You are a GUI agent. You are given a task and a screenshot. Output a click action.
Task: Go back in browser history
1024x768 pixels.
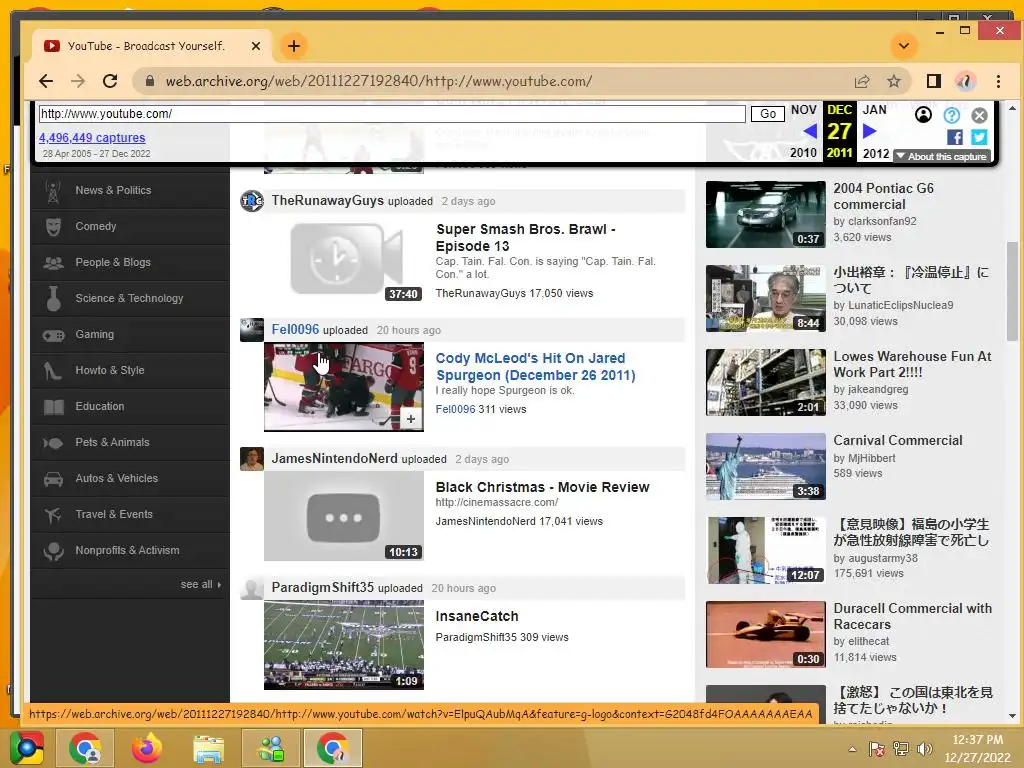(46, 81)
